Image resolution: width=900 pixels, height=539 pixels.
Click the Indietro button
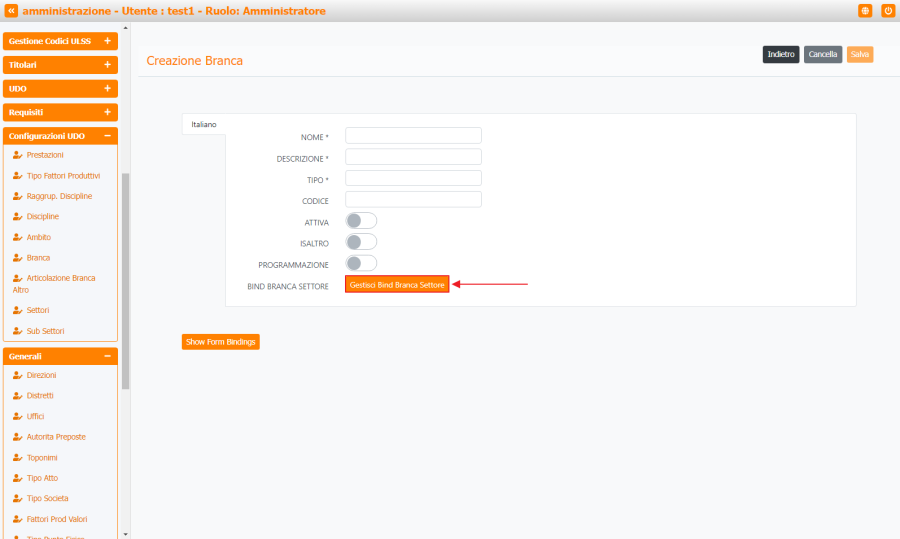(781, 55)
